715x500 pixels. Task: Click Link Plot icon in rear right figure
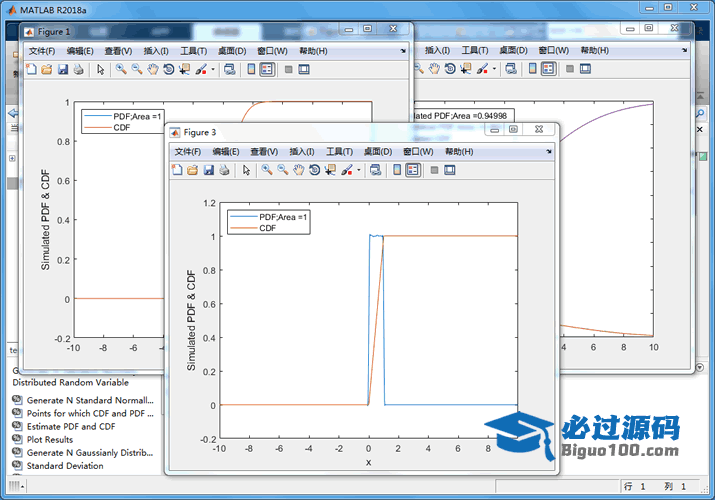[511, 69]
